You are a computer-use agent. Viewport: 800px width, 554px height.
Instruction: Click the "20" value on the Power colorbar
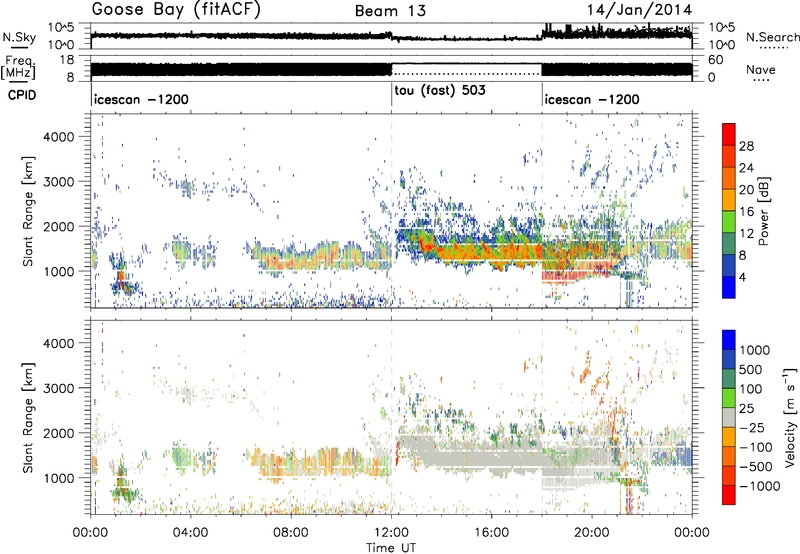[x=746, y=190]
